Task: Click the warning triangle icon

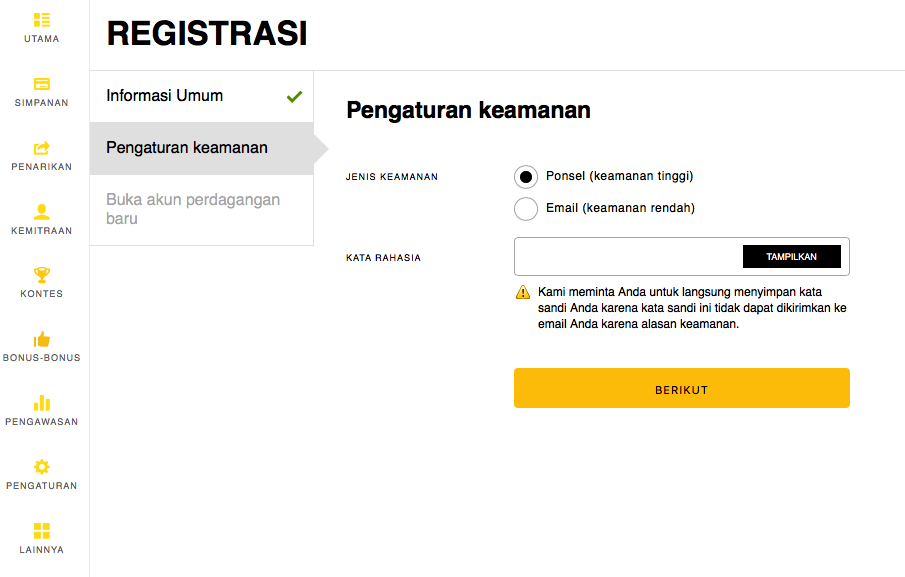Action: point(523,293)
